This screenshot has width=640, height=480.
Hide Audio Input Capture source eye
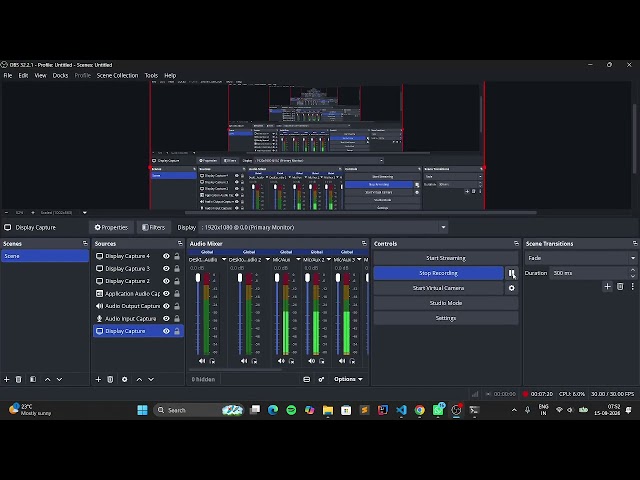[x=166, y=318]
